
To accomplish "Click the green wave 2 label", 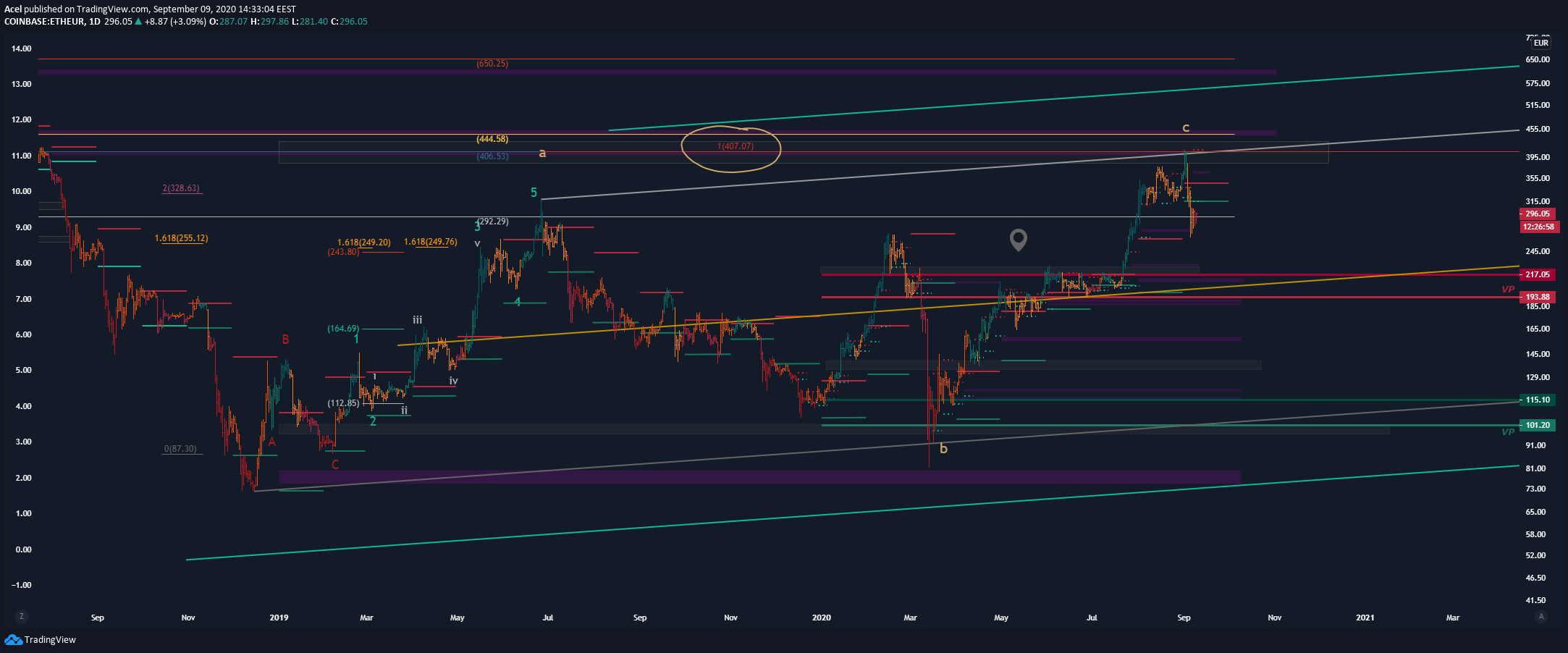I will (373, 421).
